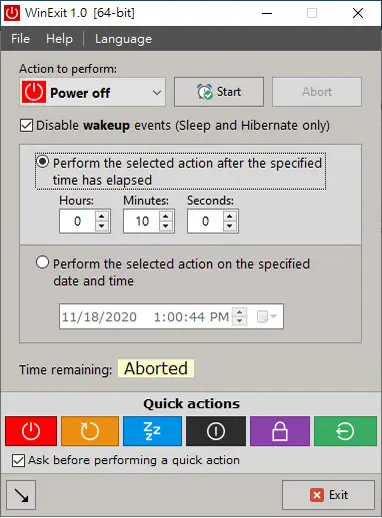The width and height of the screenshot is (382, 518).
Task: Increase the Minutes value with up arrow
Action: point(166,216)
